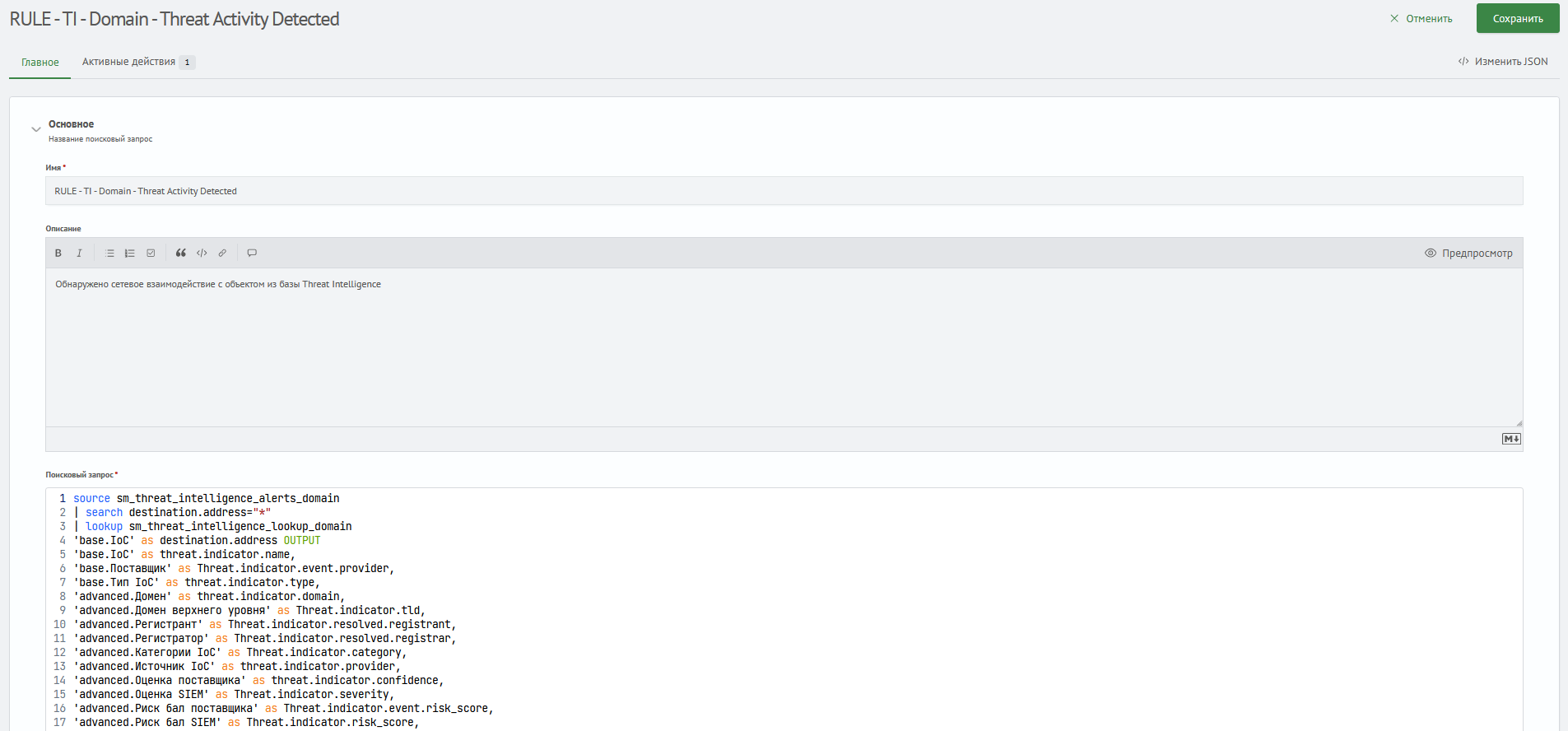Screen dimensions: 1568x731
Task: Click the Имя input field
Action: [x=784, y=191]
